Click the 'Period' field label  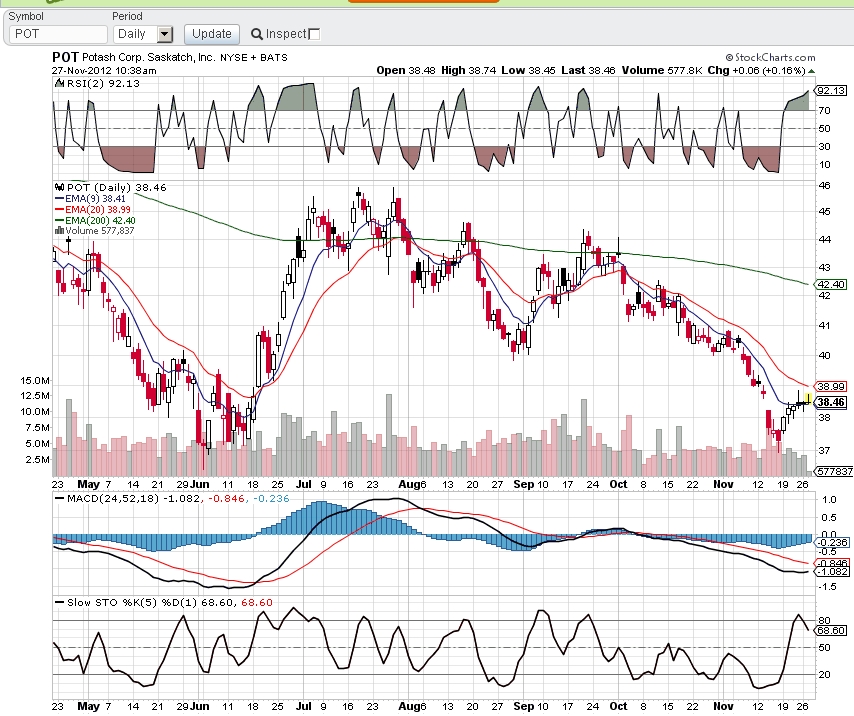click(127, 16)
